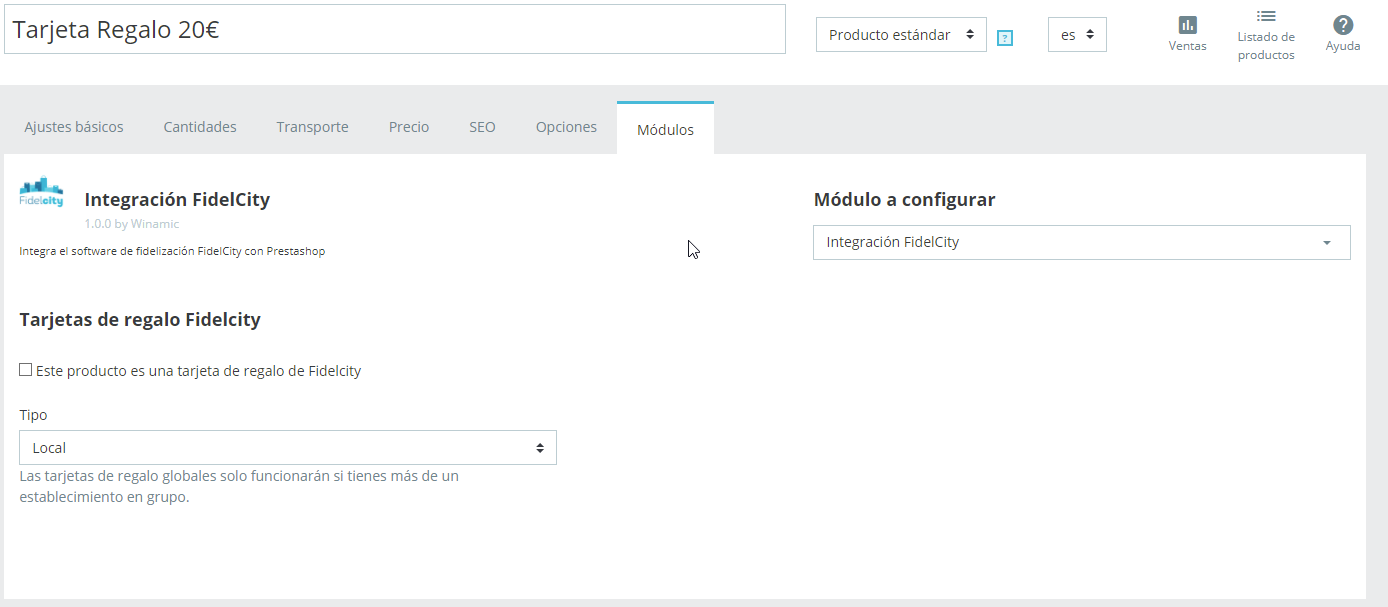
Task: Go to the Cantidades tab
Action: click(200, 127)
